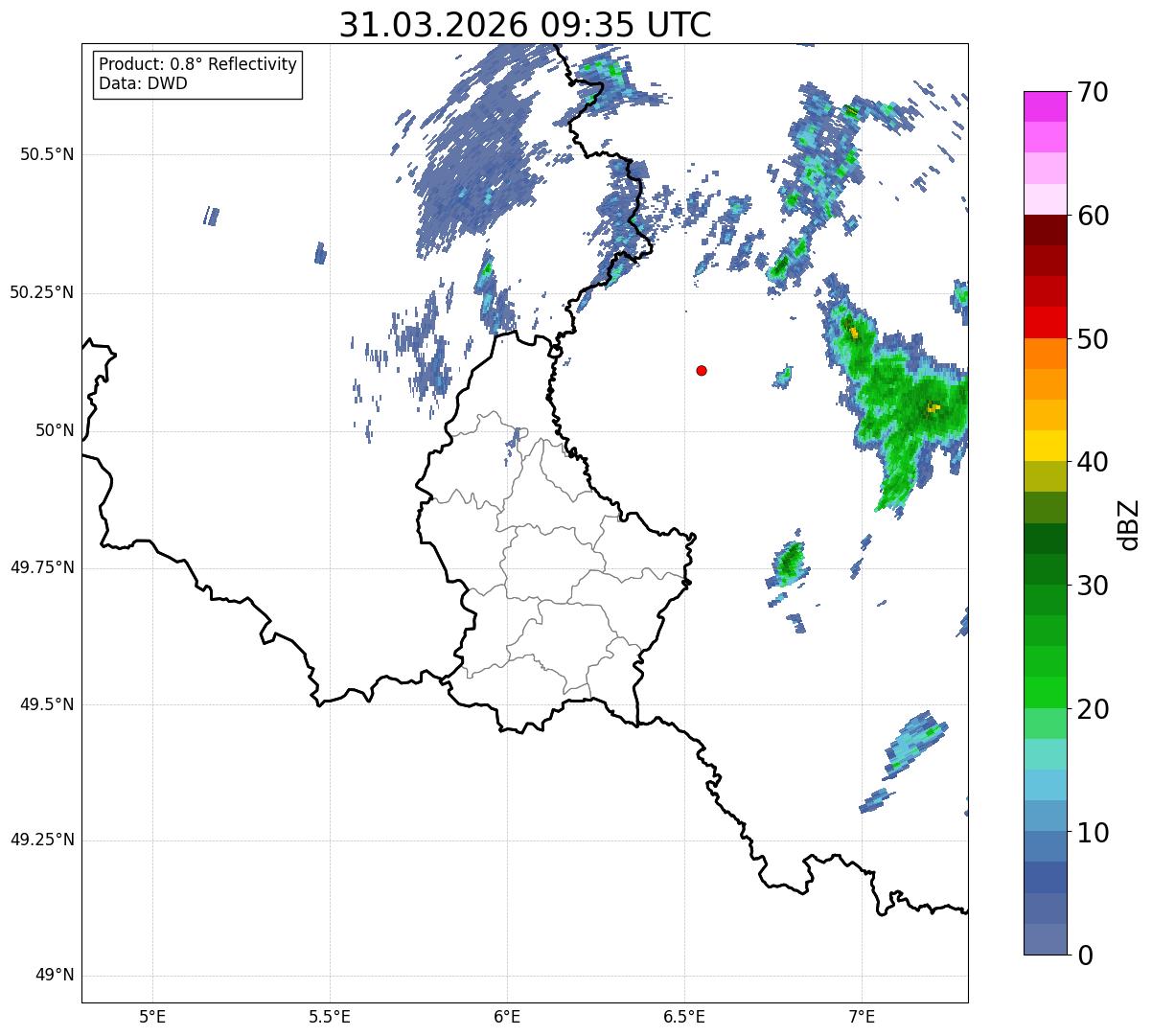
Task: Click the '50°N' latitude label
Action: pos(55,430)
